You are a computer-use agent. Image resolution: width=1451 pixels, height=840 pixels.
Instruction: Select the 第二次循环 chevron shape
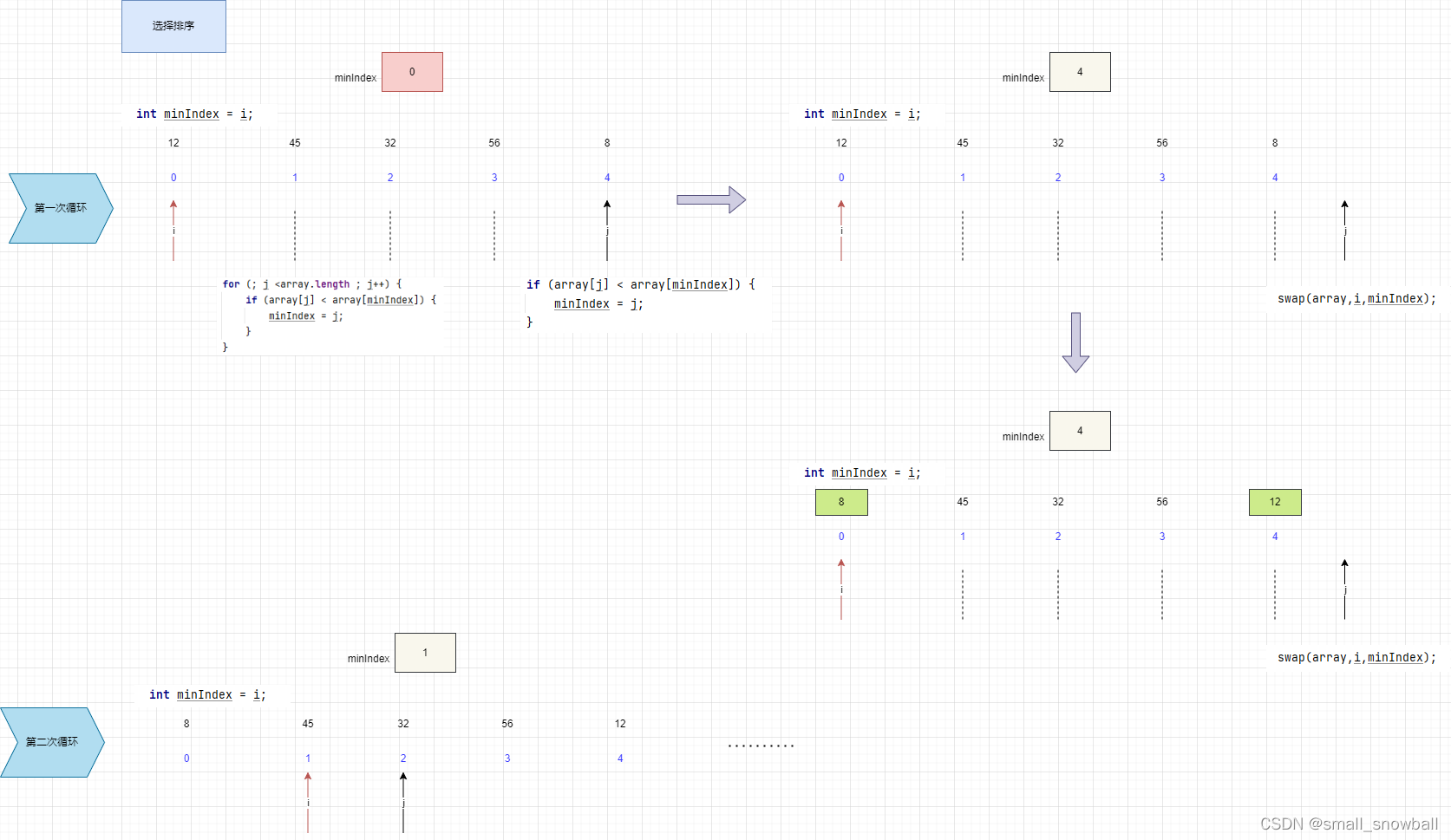52,742
